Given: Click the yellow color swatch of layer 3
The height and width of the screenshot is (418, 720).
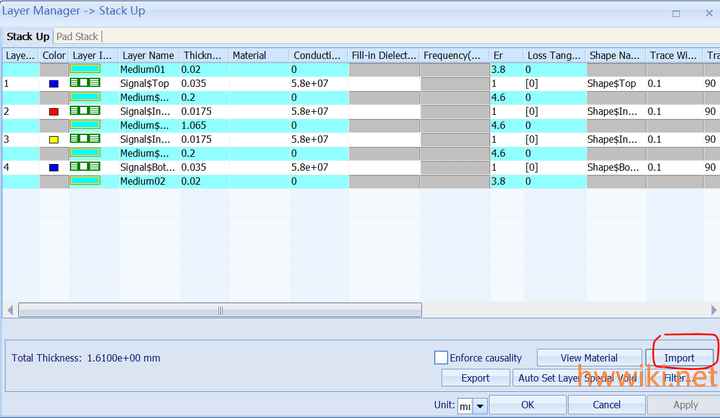Looking at the screenshot, I should 54,140.
